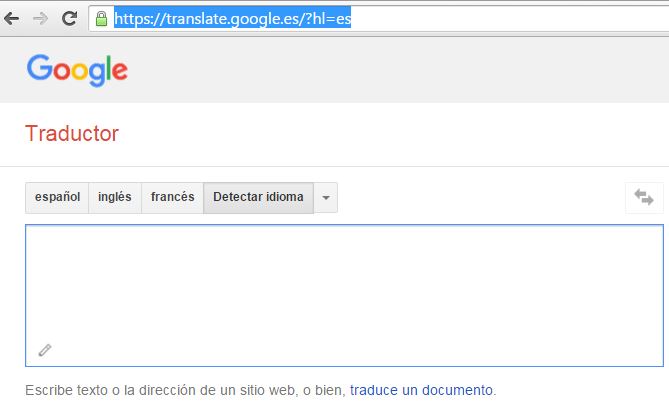Click inside the translation text box
The height and width of the screenshot is (406, 669).
pyautogui.click(x=344, y=296)
